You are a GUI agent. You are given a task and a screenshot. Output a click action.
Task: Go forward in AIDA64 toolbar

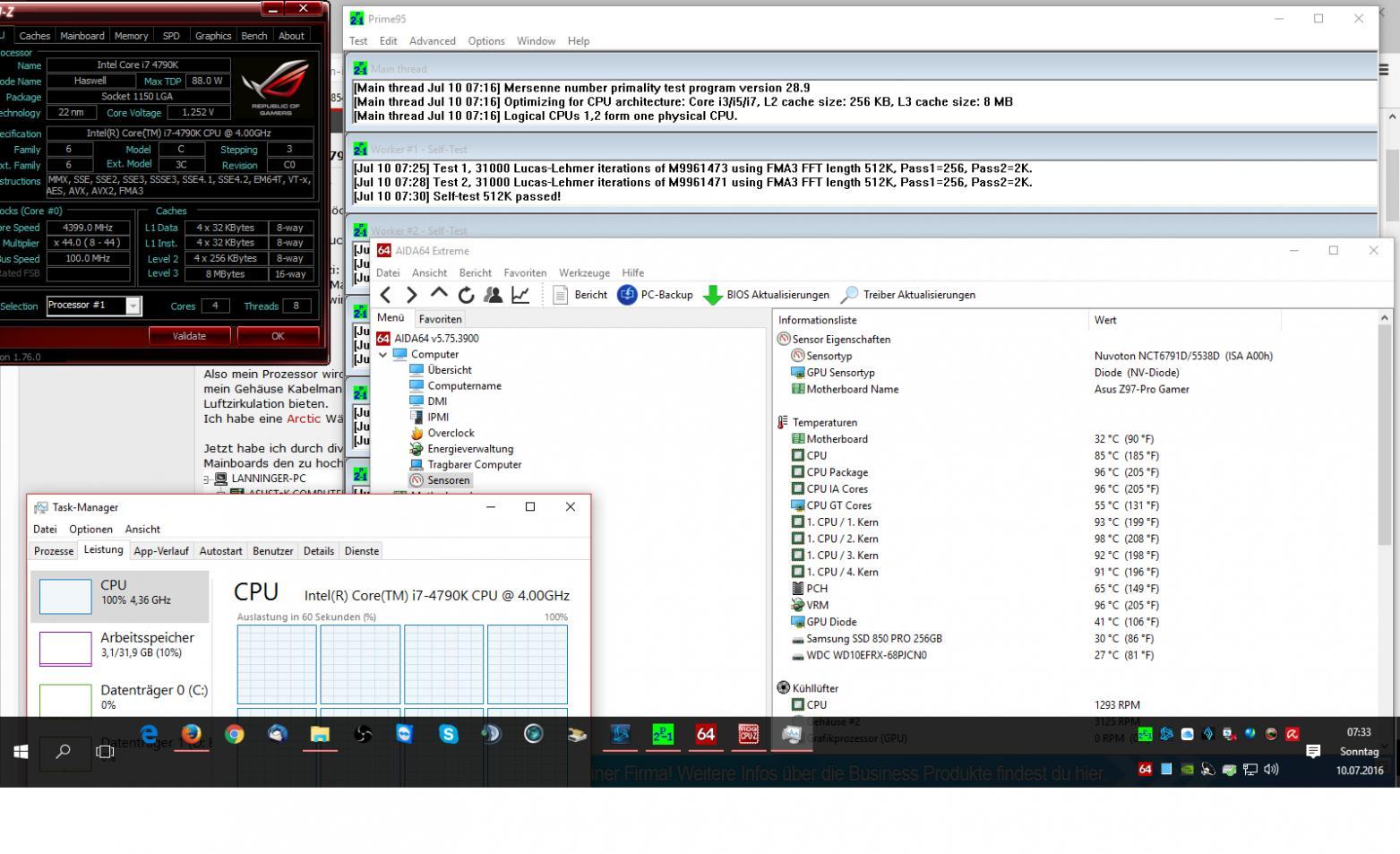[x=411, y=295]
